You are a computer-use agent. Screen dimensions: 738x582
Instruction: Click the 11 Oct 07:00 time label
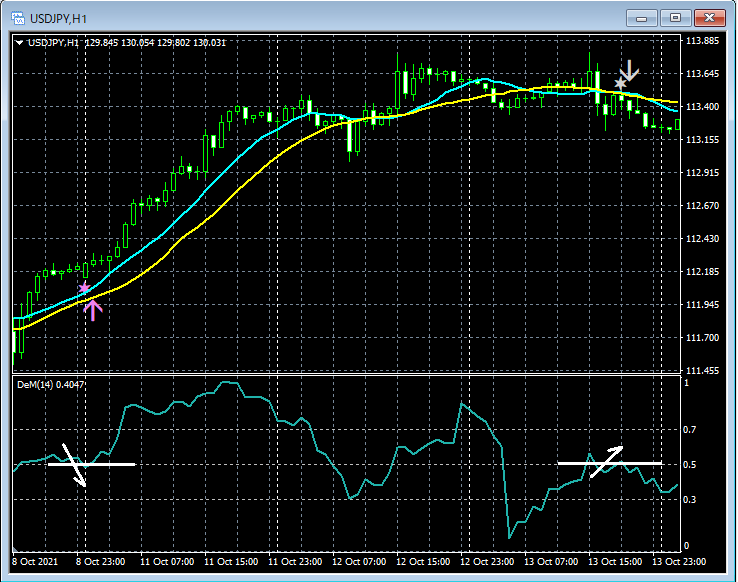coord(167,561)
